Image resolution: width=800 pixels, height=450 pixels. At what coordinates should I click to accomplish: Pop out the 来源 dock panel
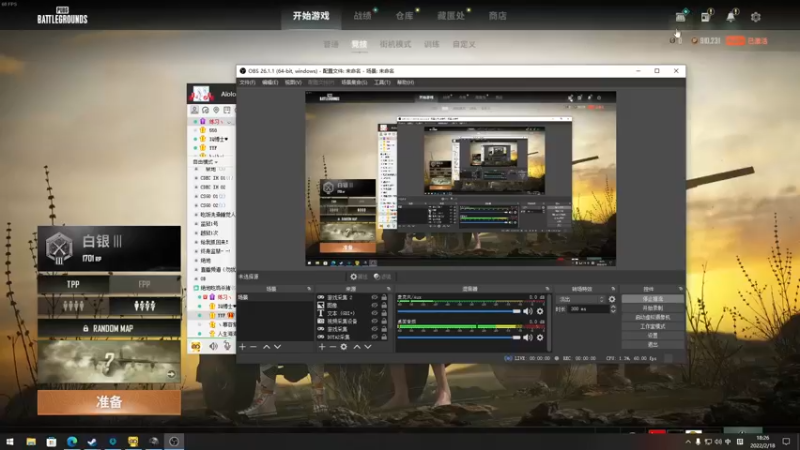[388, 289]
